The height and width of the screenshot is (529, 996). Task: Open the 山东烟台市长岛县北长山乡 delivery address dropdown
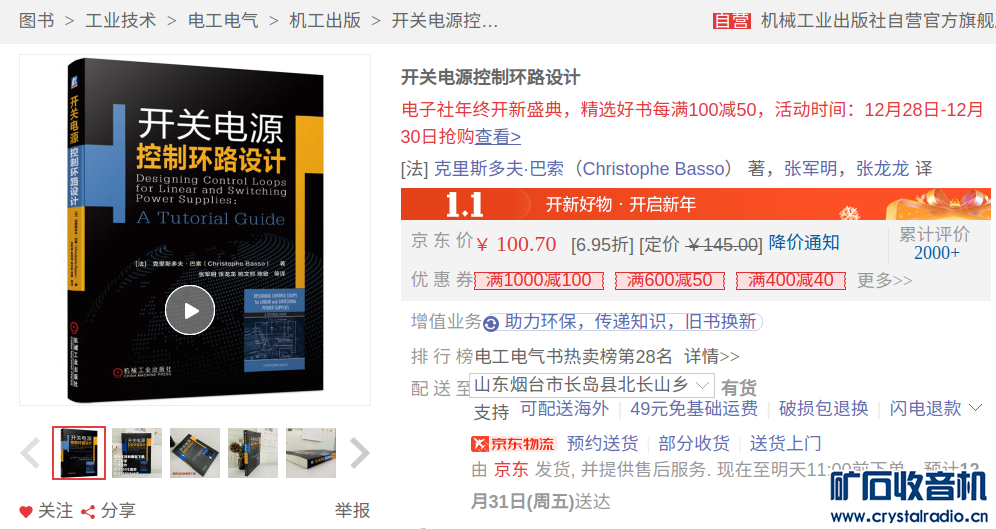click(592, 385)
